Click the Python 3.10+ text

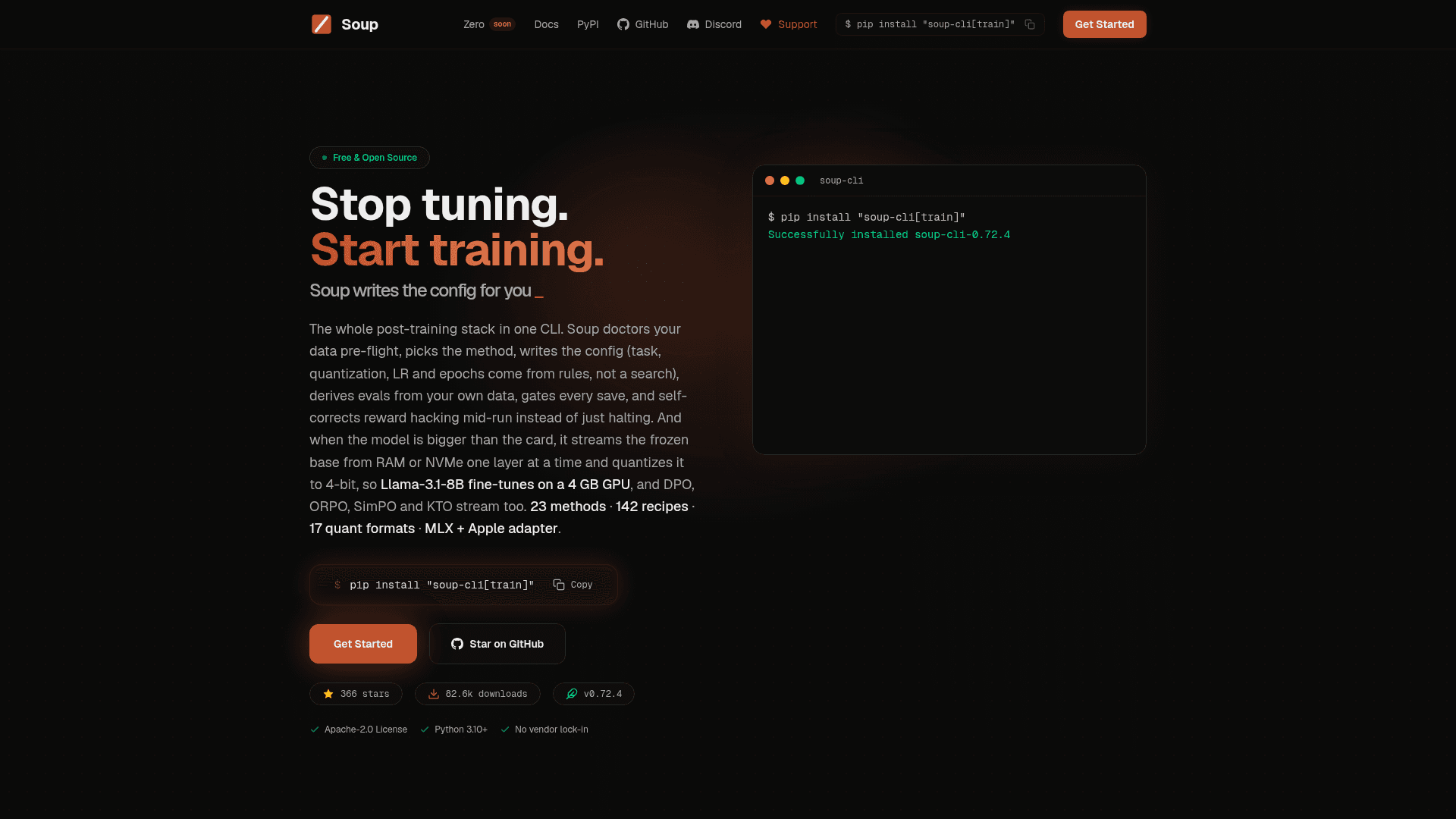click(x=461, y=730)
